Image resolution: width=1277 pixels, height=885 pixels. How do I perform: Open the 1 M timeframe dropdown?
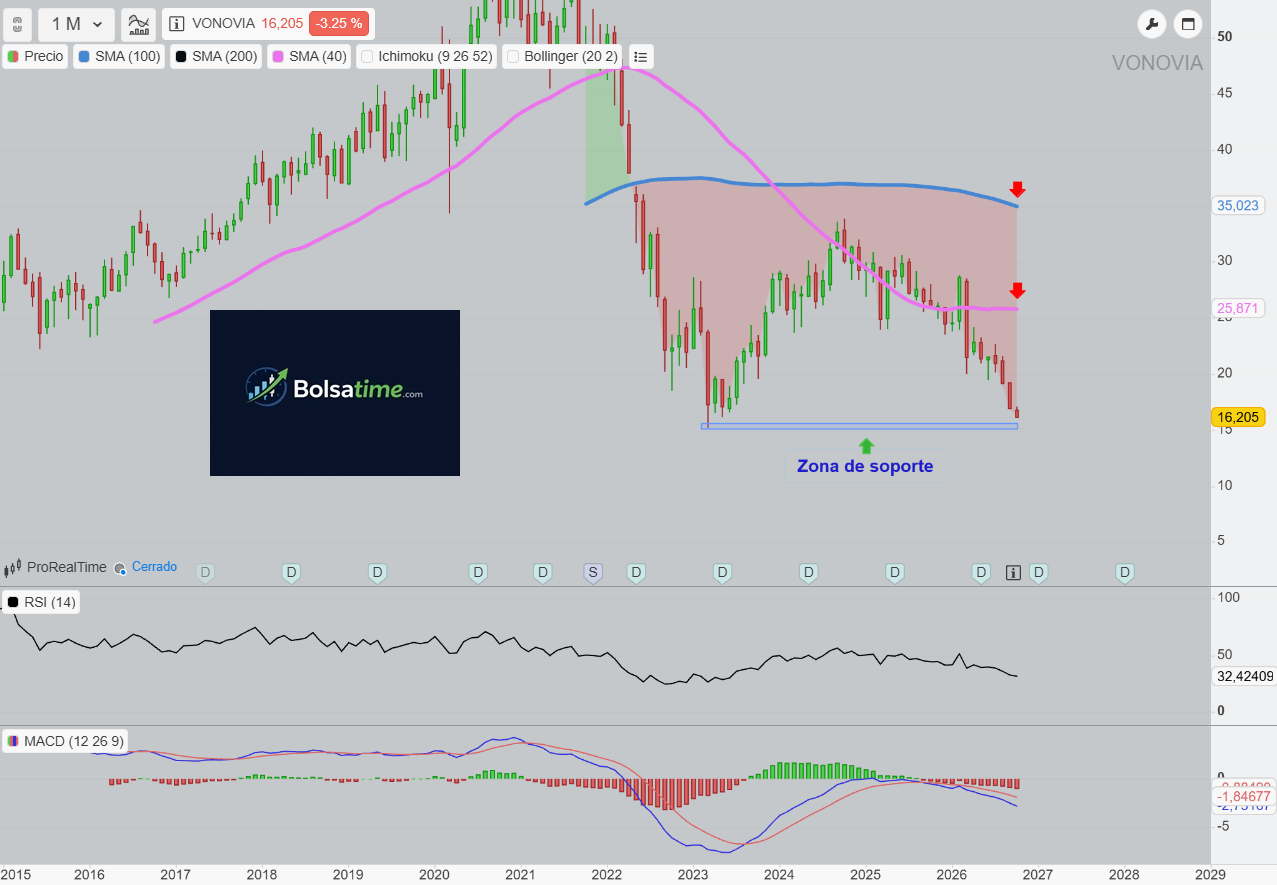[x=77, y=24]
